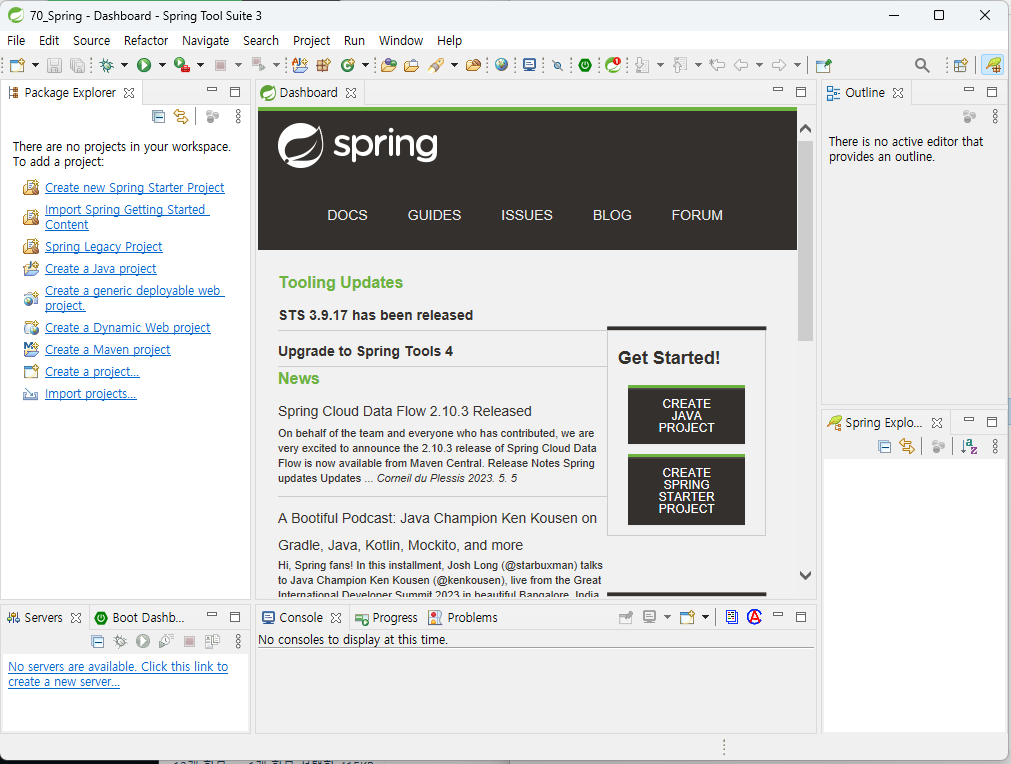Open flashlight Search dropdown arrow

tap(454, 65)
